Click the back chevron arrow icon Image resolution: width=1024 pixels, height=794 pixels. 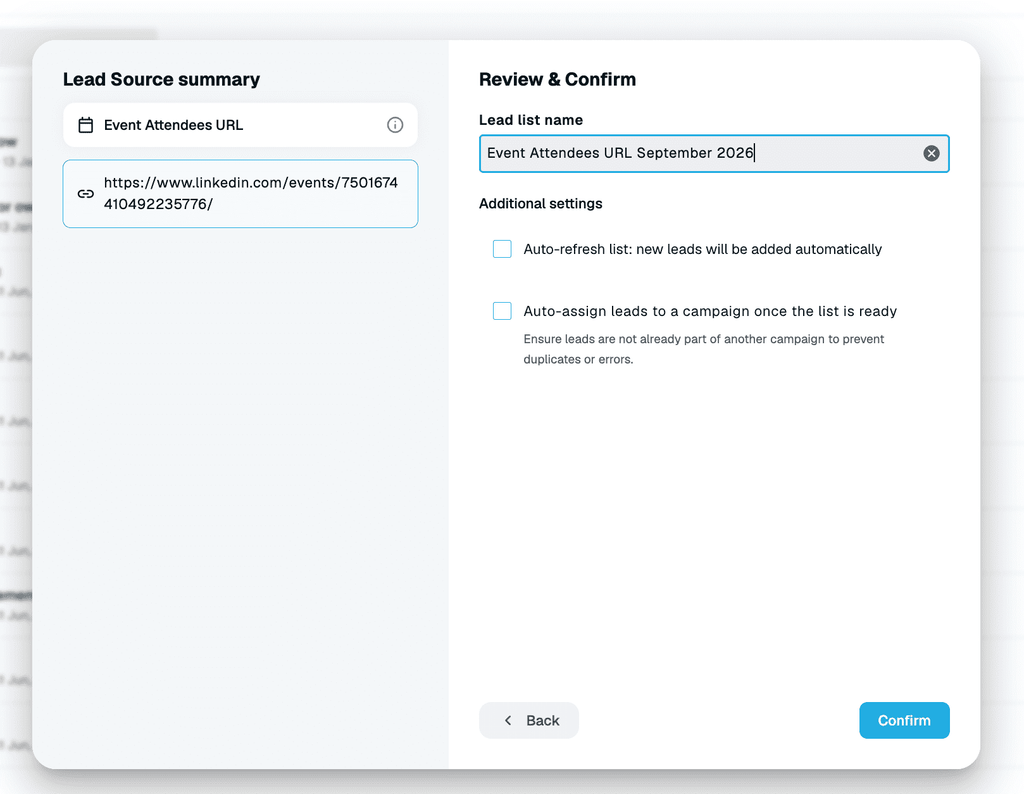coord(508,720)
